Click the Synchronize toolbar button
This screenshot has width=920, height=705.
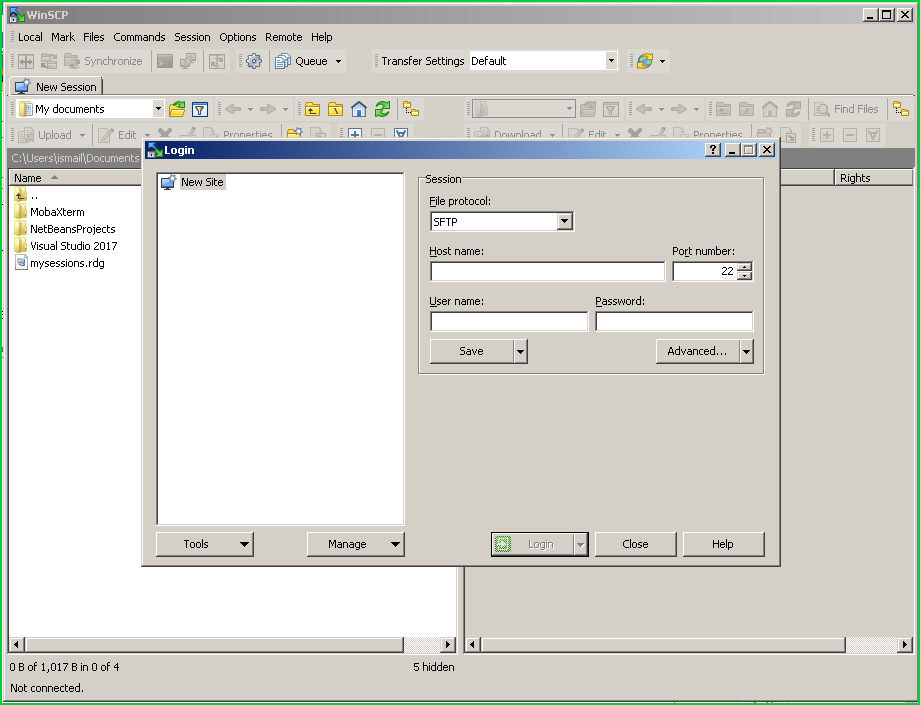(x=103, y=61)
